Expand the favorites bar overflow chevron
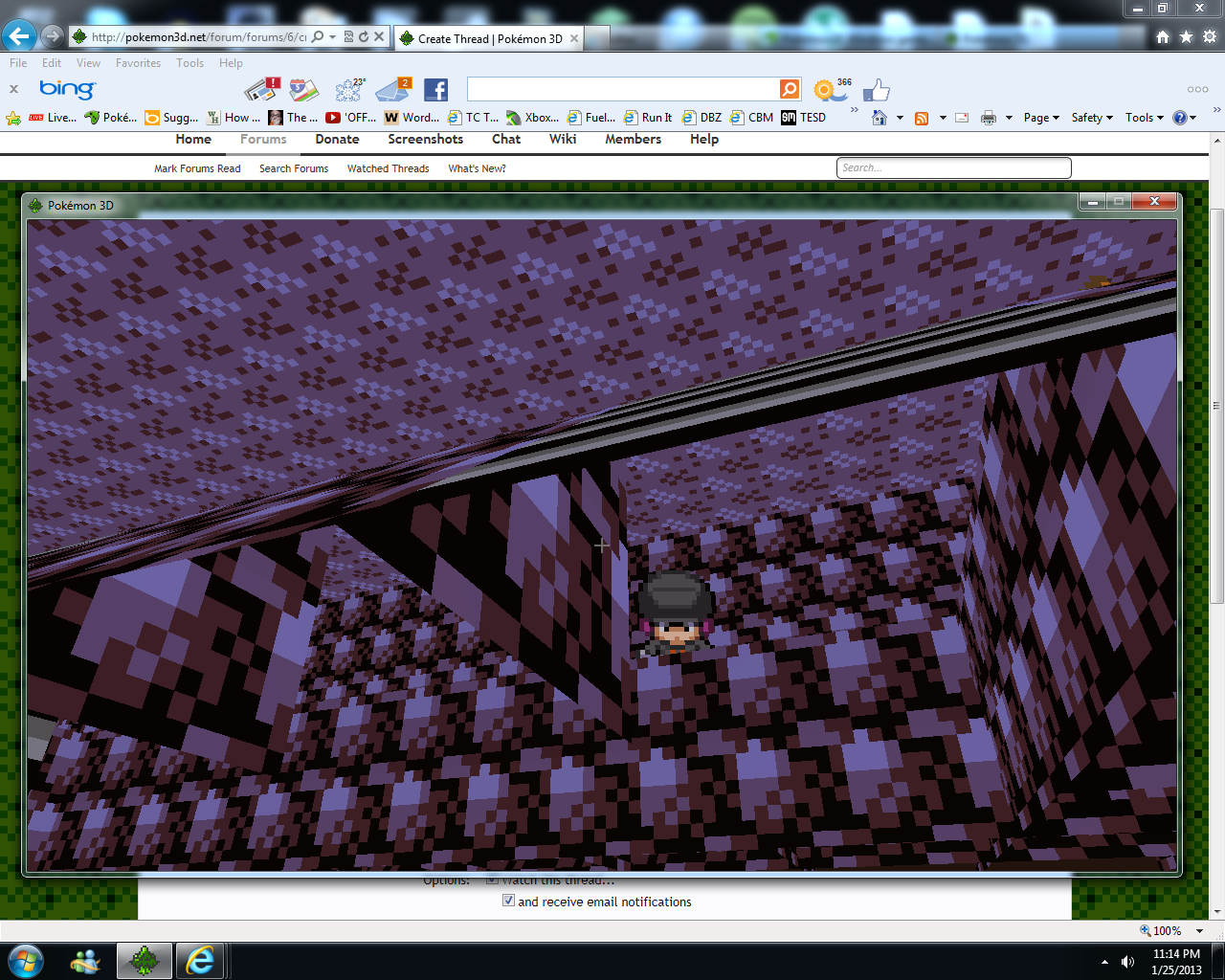 click(x=854, y=111)
